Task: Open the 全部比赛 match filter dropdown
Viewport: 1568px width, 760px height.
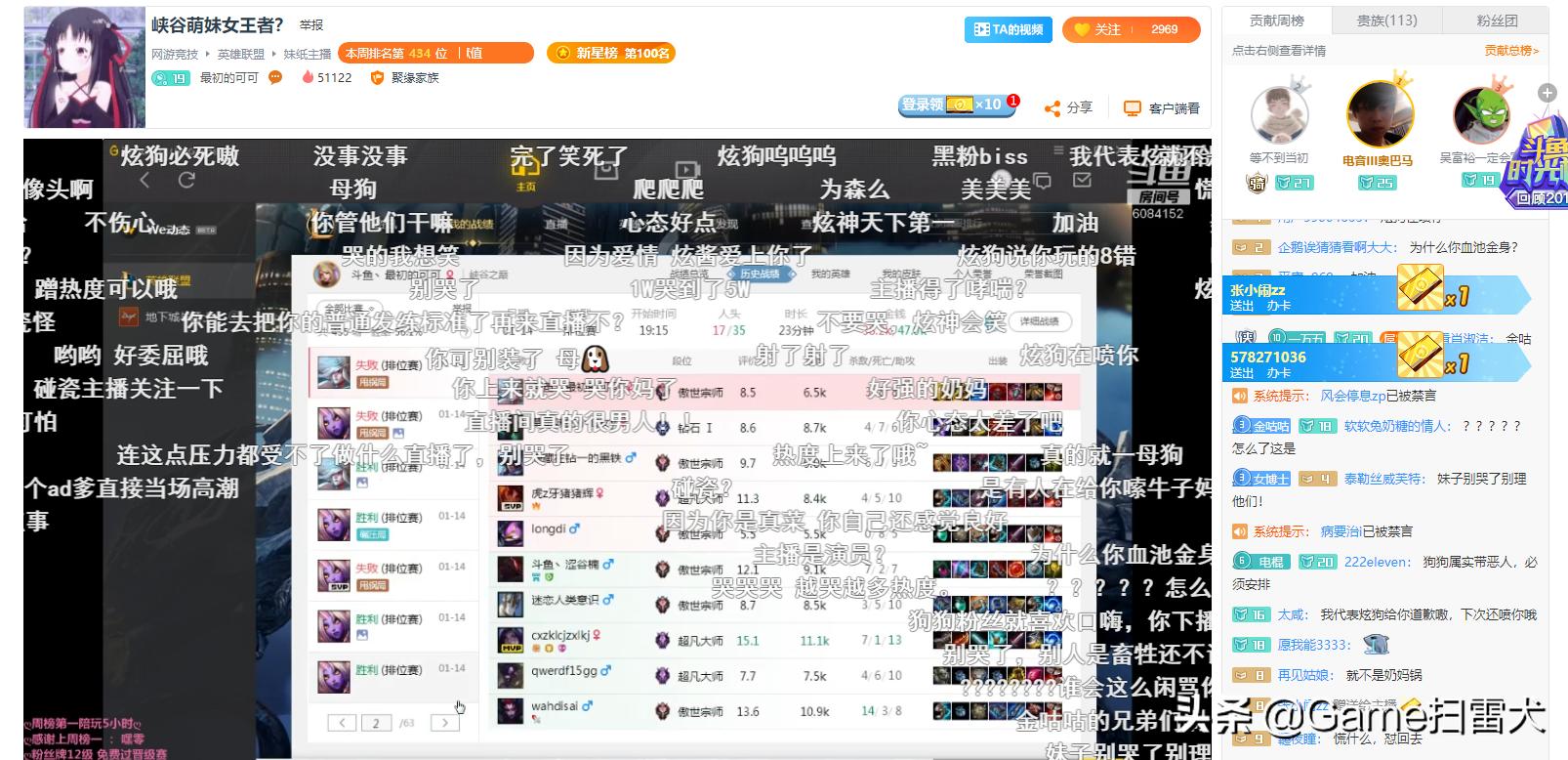Action: [349, 310]
